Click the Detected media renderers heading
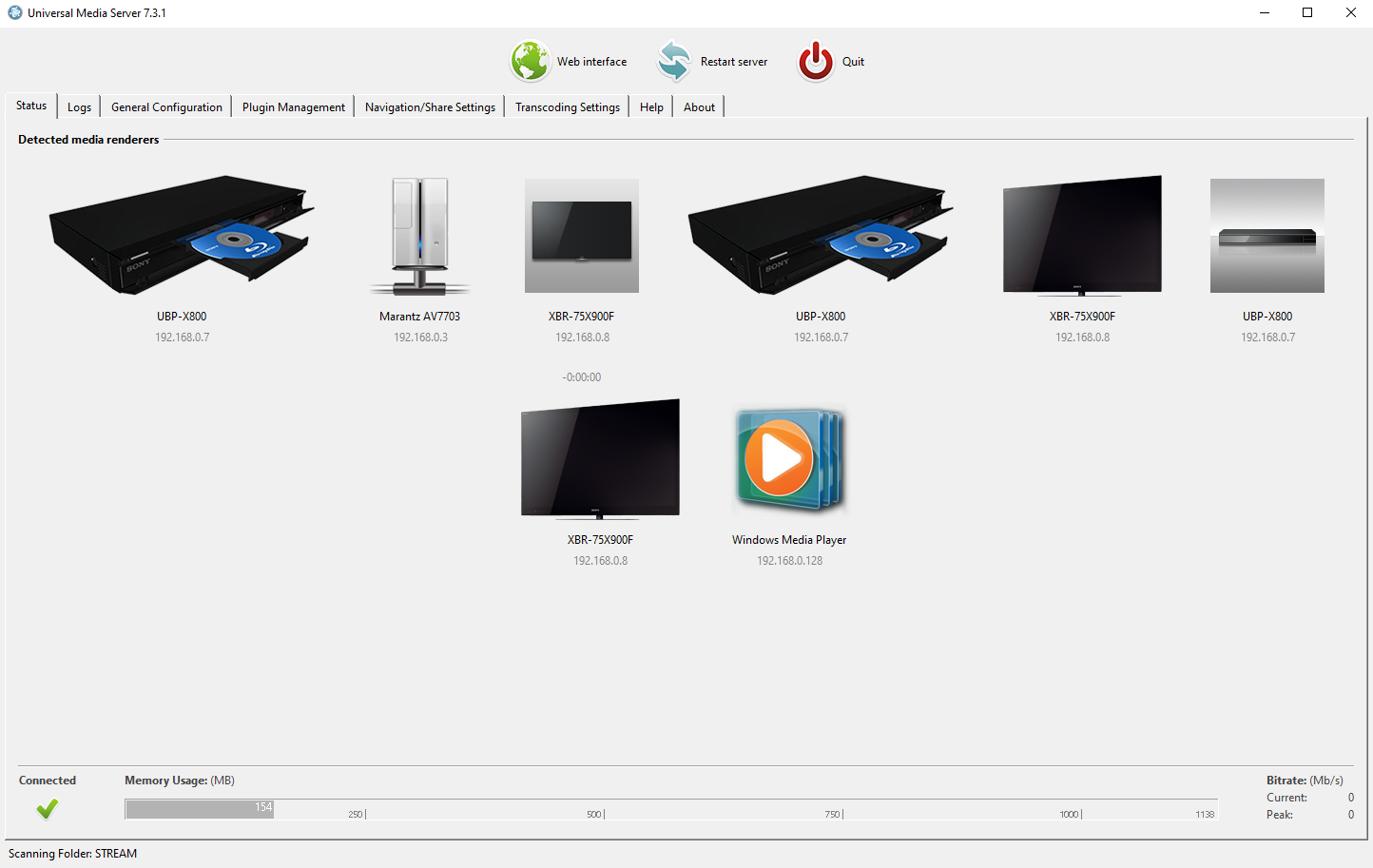The width and height of the screenshot is (1373, 868). point(88,140)
